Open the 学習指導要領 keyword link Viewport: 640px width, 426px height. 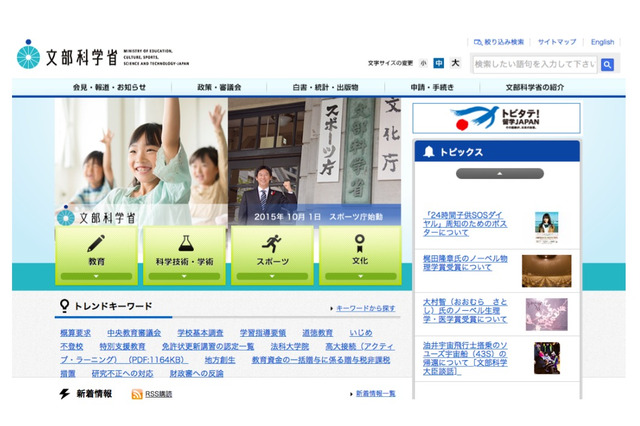point(263,333)
